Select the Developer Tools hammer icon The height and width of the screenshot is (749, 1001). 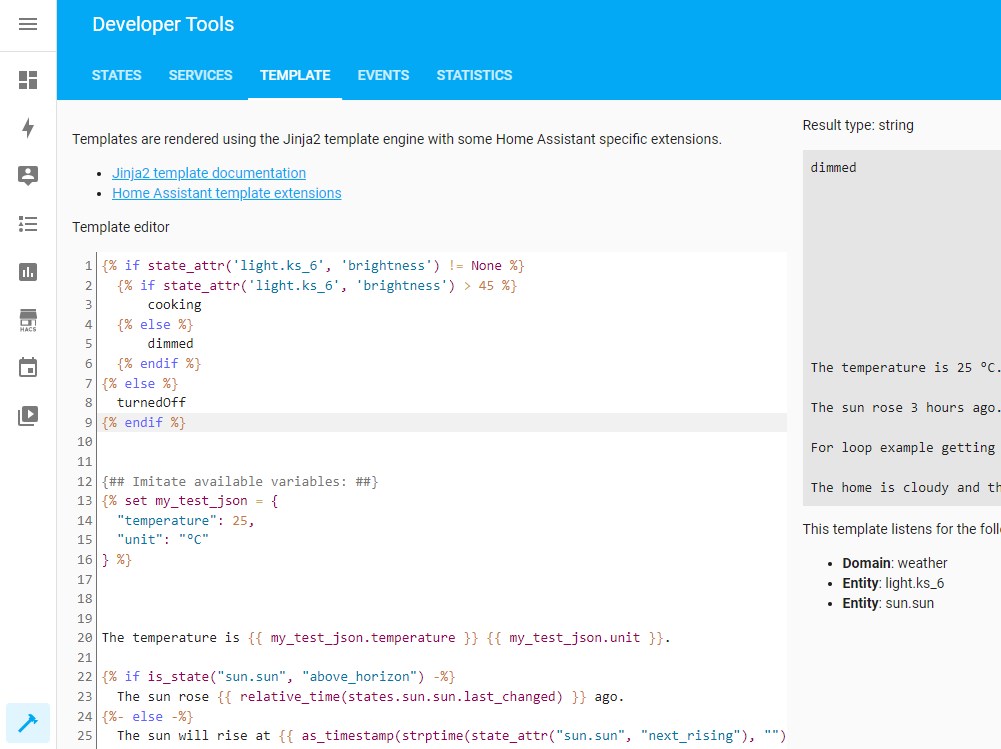pyautogui.click(x=27, y=723)
